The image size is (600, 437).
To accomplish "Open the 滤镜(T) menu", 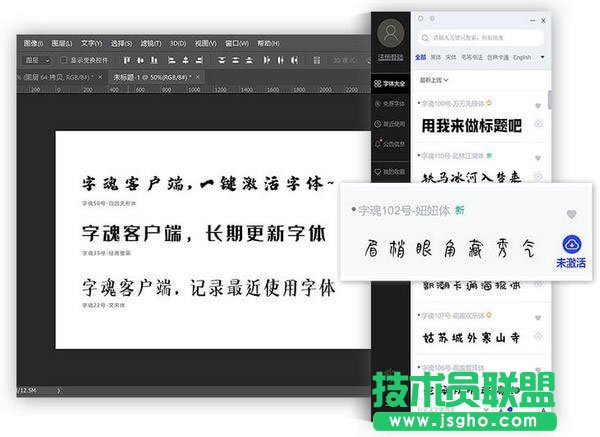I will [x=150, y=43].
